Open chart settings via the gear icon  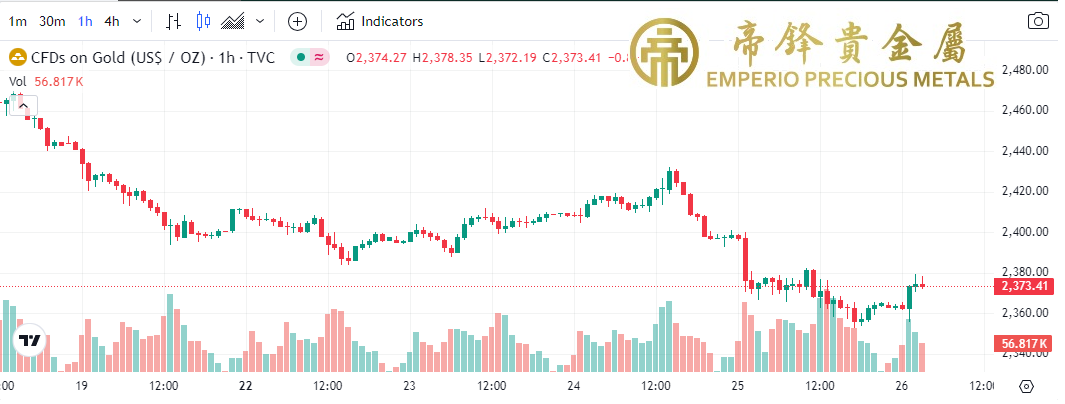[1027, 386]
